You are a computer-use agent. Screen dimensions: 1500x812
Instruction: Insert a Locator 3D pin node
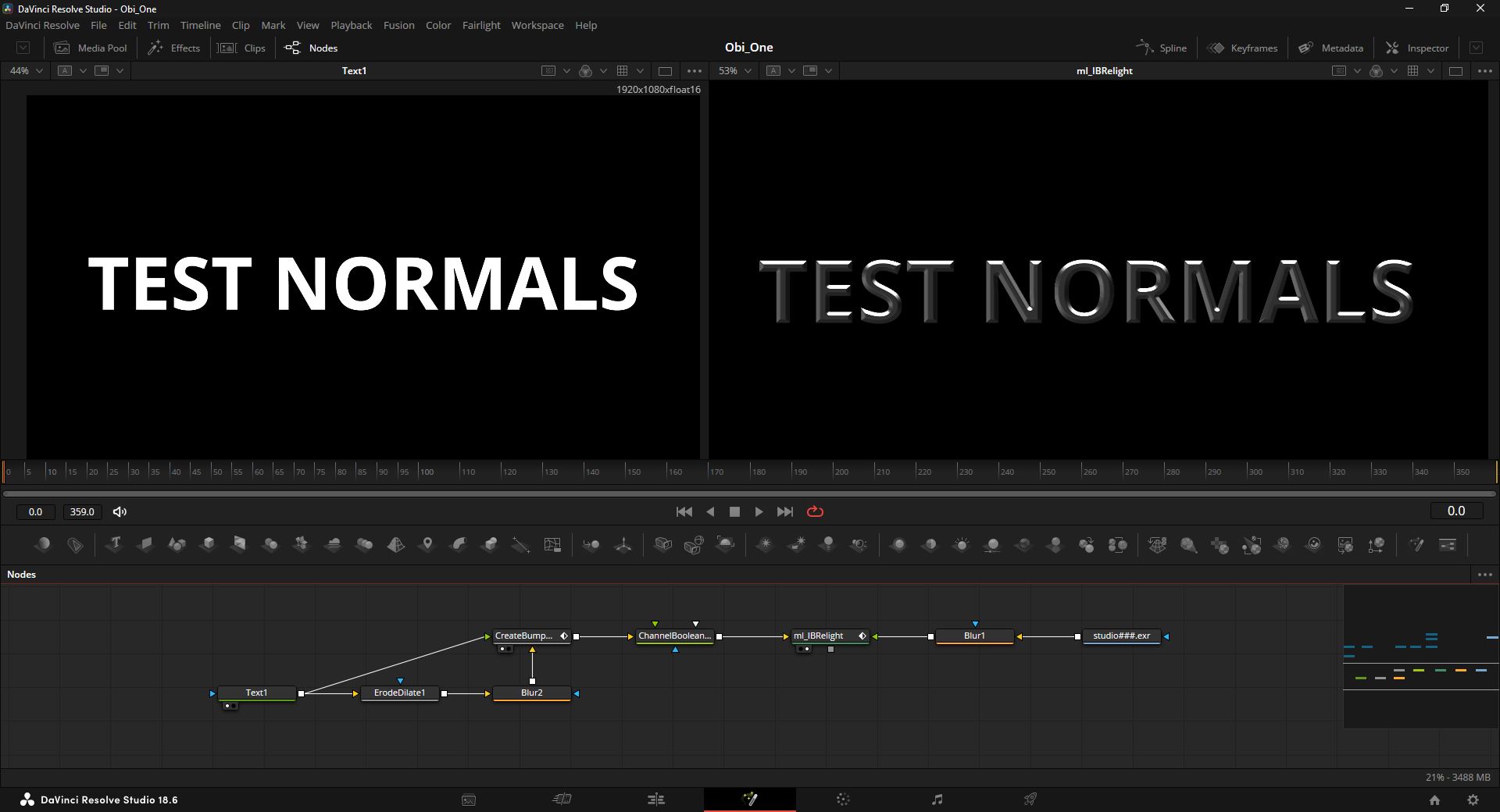coord(427,544)
